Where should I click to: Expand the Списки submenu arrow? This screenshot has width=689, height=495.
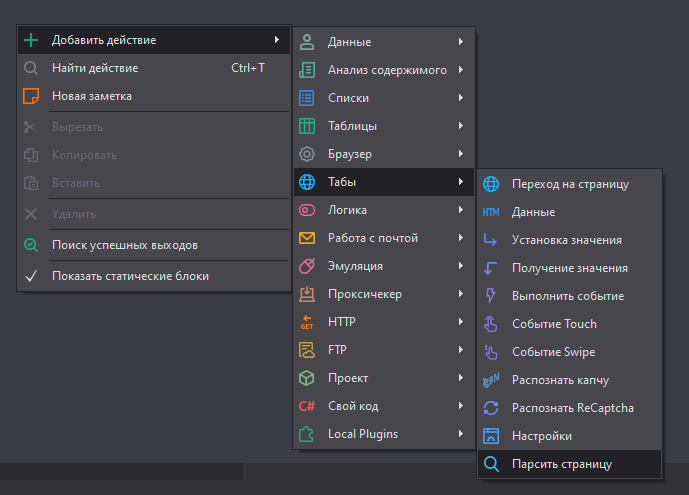click(x=461, y=98)
